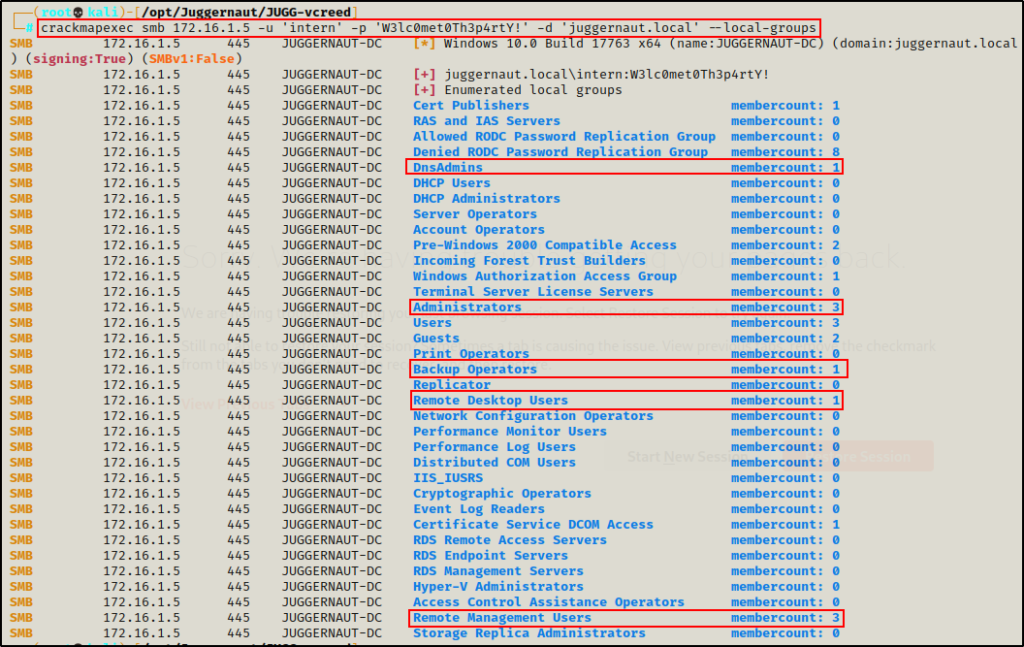Click 'Terminal Server License Servers' group
The width and height of the screenshot is (1024, 647).
click(533, 292)
